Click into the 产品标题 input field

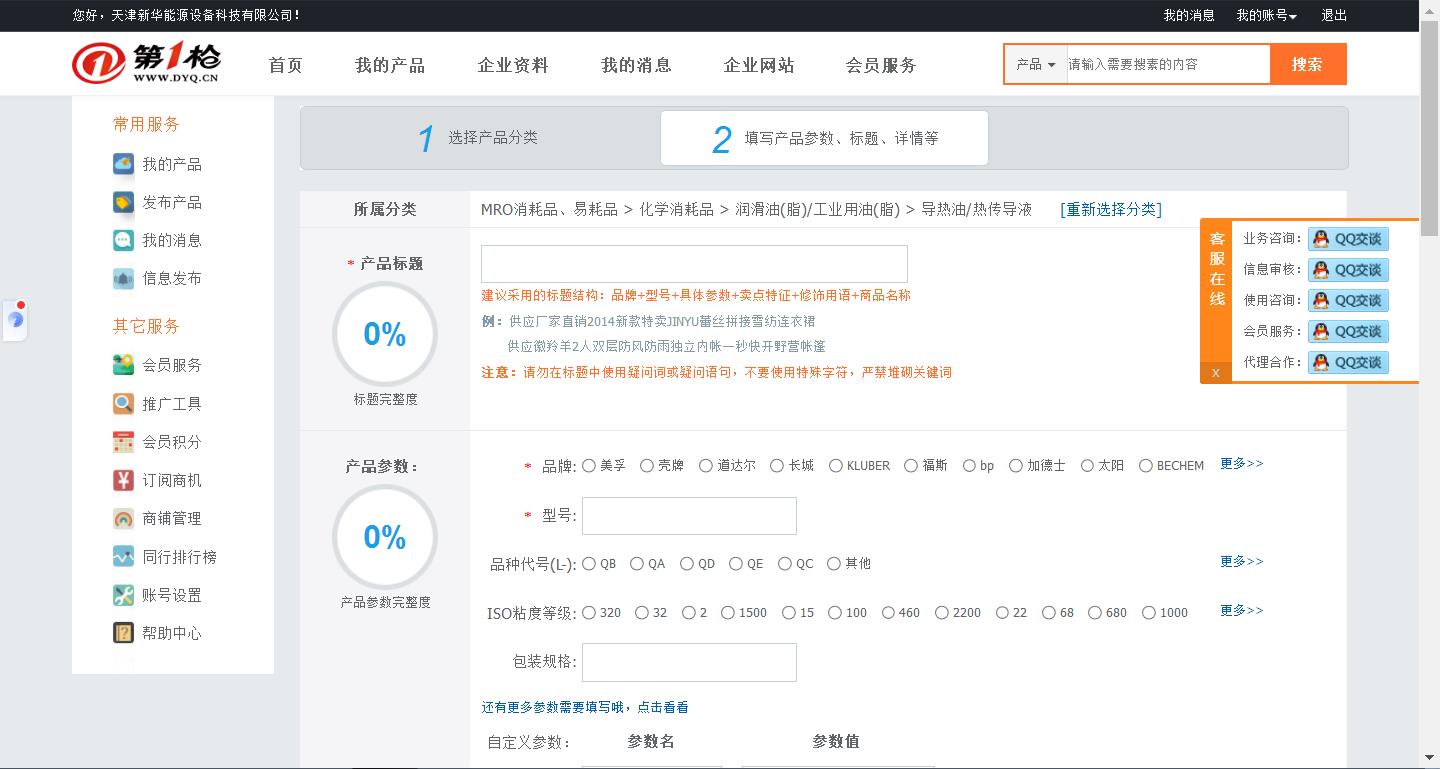694,264
